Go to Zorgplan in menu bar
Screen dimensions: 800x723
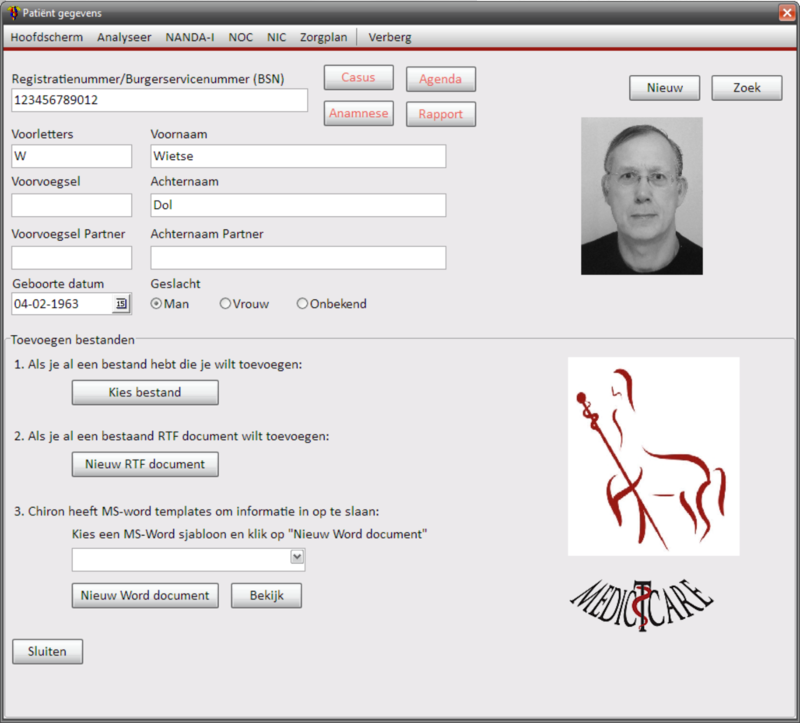pos(323,37)
